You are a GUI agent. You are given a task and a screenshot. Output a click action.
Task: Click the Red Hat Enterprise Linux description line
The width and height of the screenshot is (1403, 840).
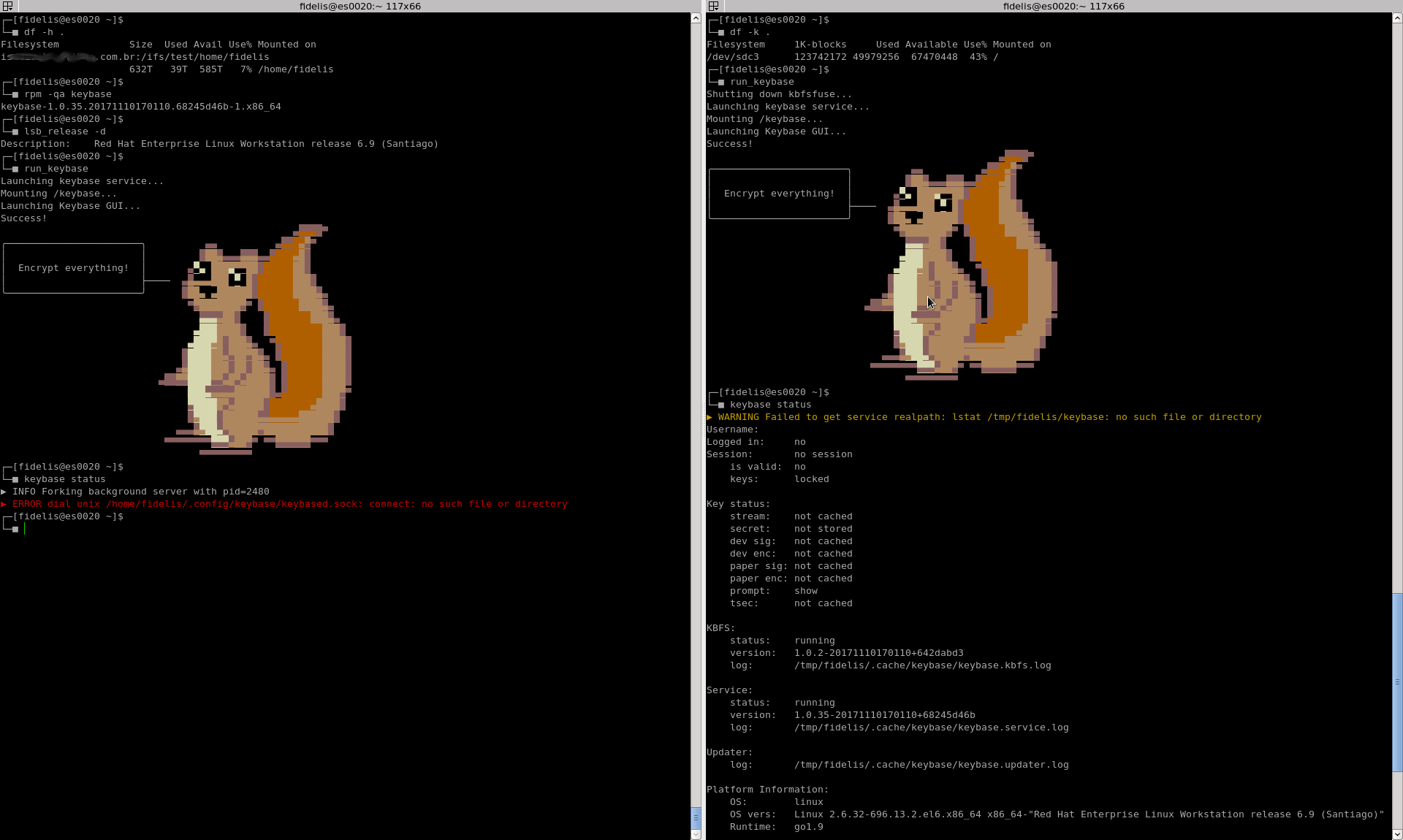pyautogui.click(x=220, y=144)
